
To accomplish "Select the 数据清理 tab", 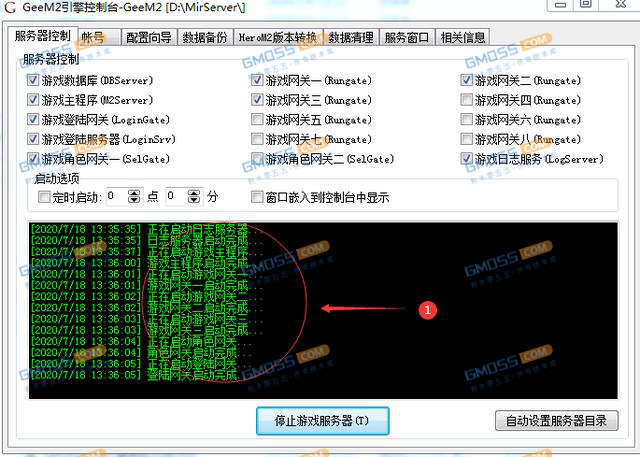I will tap(351, 38).
